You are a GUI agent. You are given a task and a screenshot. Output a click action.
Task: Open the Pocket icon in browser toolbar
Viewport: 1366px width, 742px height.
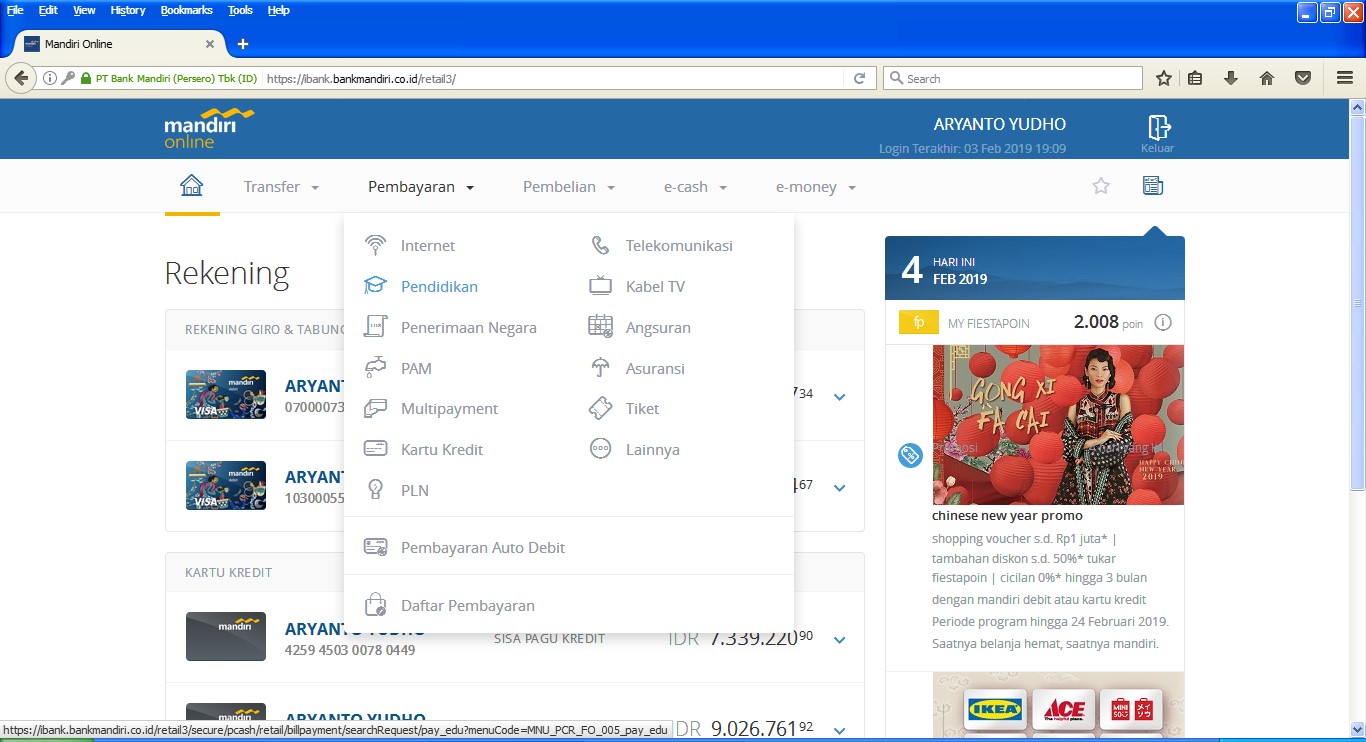1302,78
